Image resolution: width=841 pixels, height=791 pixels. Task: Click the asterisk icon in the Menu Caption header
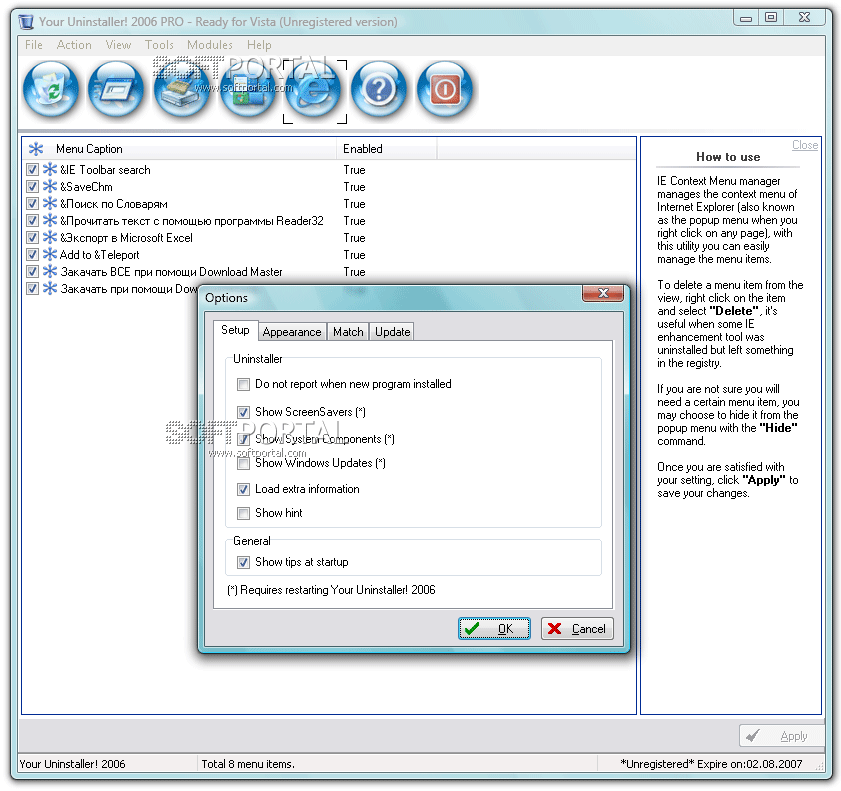click(x=36, y=149)
